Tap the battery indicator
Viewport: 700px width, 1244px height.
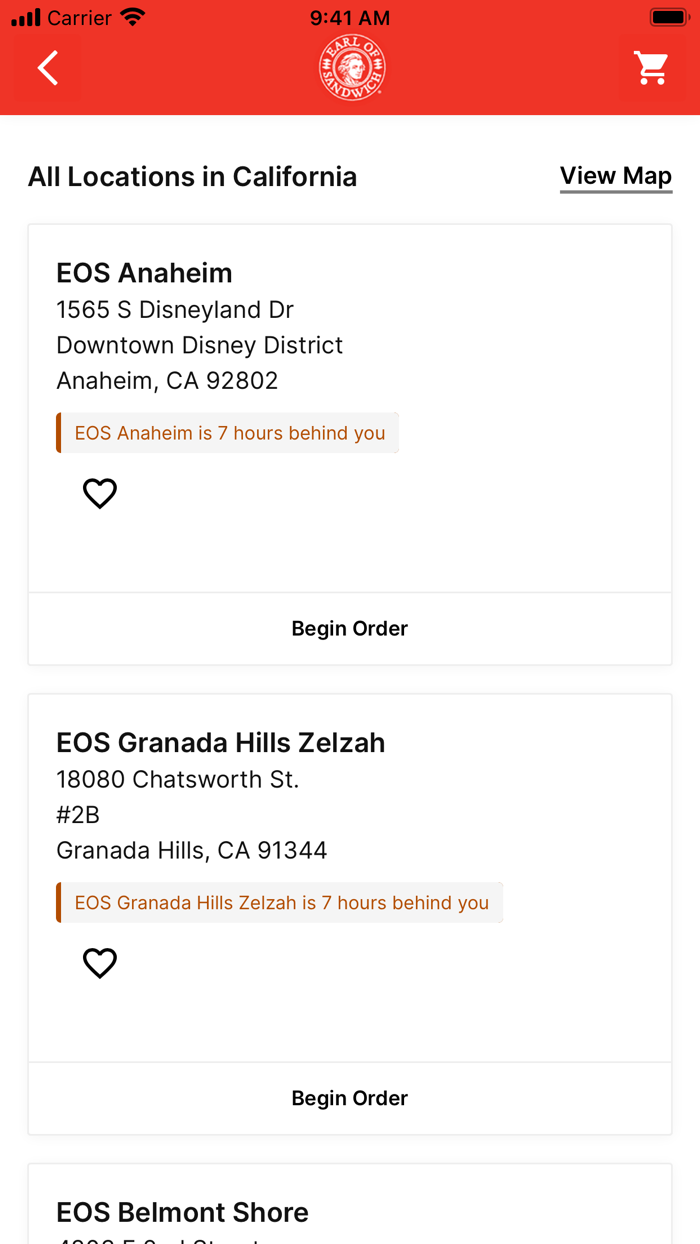point(669,16)
